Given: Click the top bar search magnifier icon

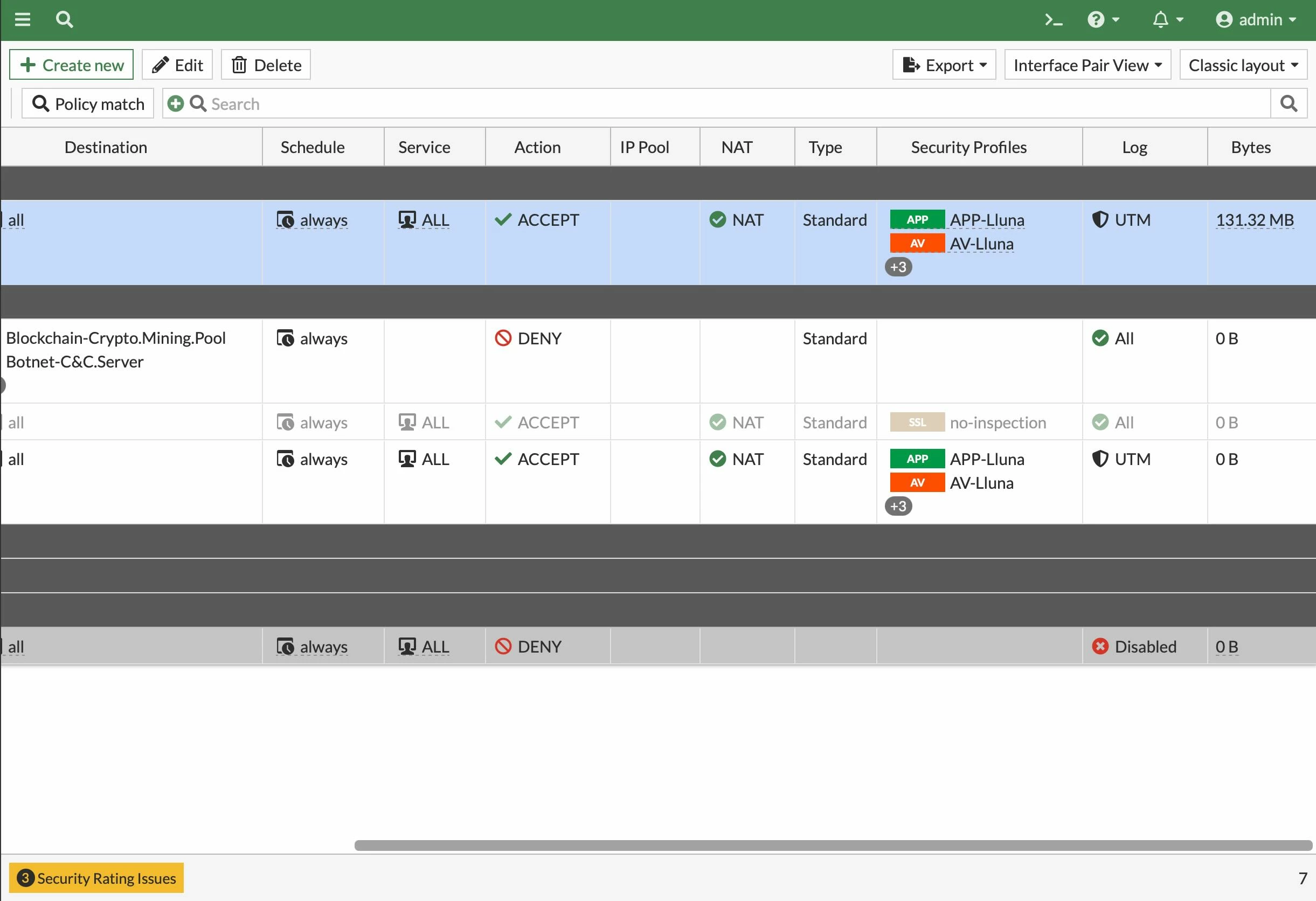Looking at the screenshot, I should (65, 20).
